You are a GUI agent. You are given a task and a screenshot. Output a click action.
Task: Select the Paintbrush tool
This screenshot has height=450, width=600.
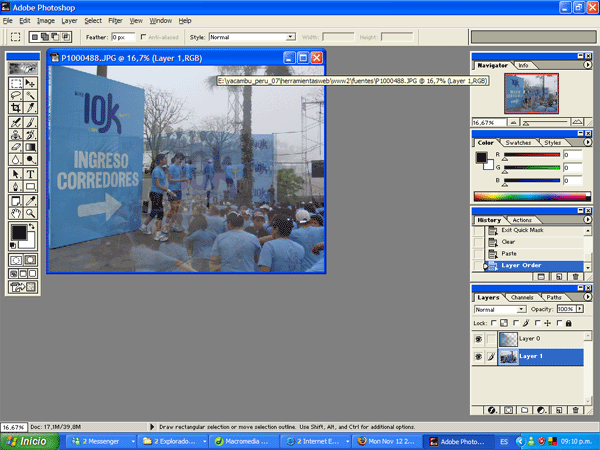[30, 122]
